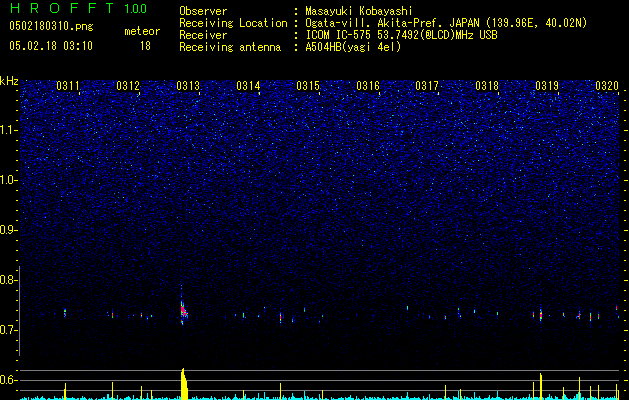Click the Observer label
629x400 pixels.
(203, 11)
